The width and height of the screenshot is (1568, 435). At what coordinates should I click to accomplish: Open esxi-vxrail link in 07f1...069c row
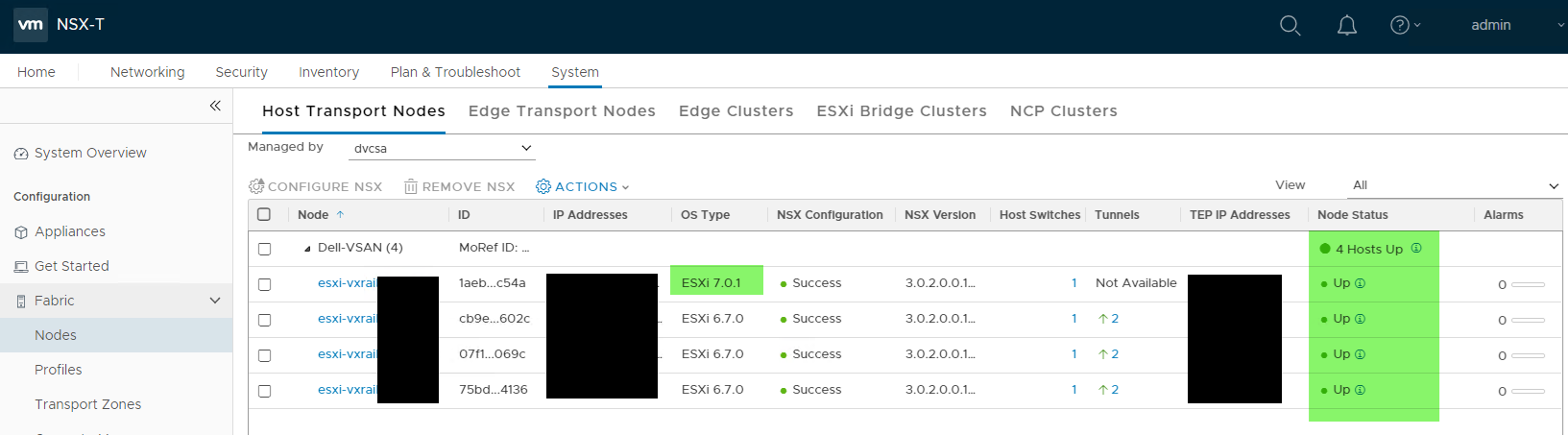click(x=348, y=354)
